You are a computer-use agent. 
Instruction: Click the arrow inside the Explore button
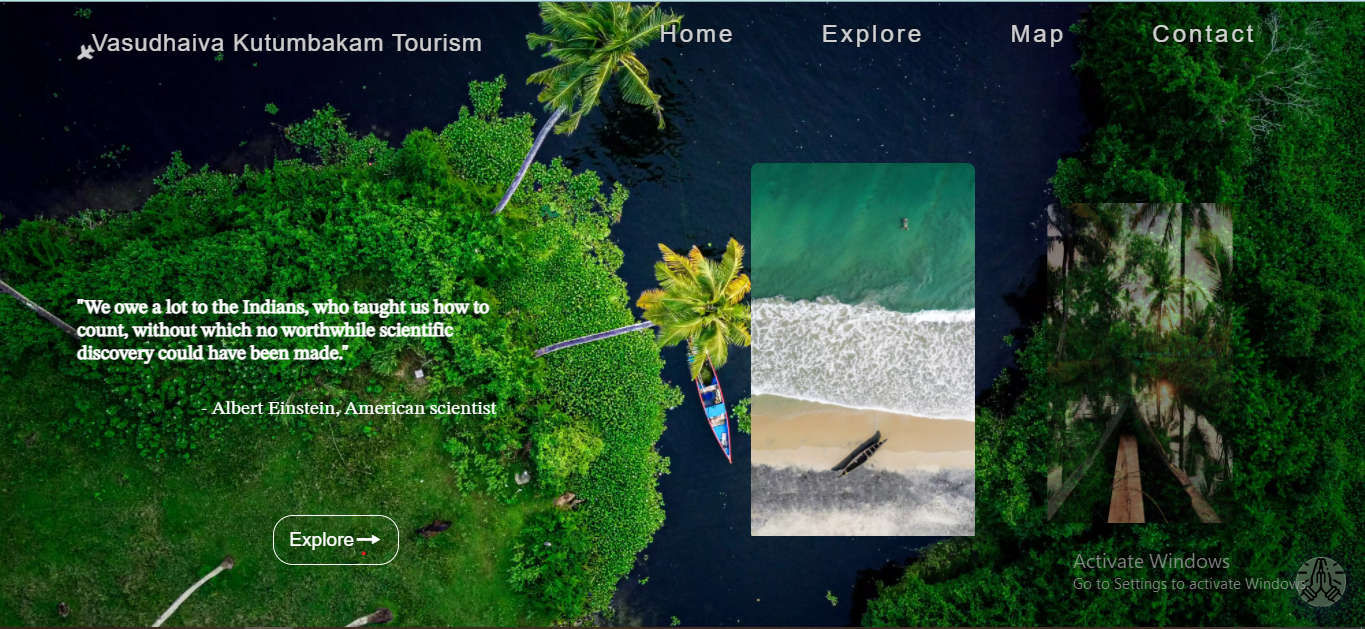click(369, 540)
